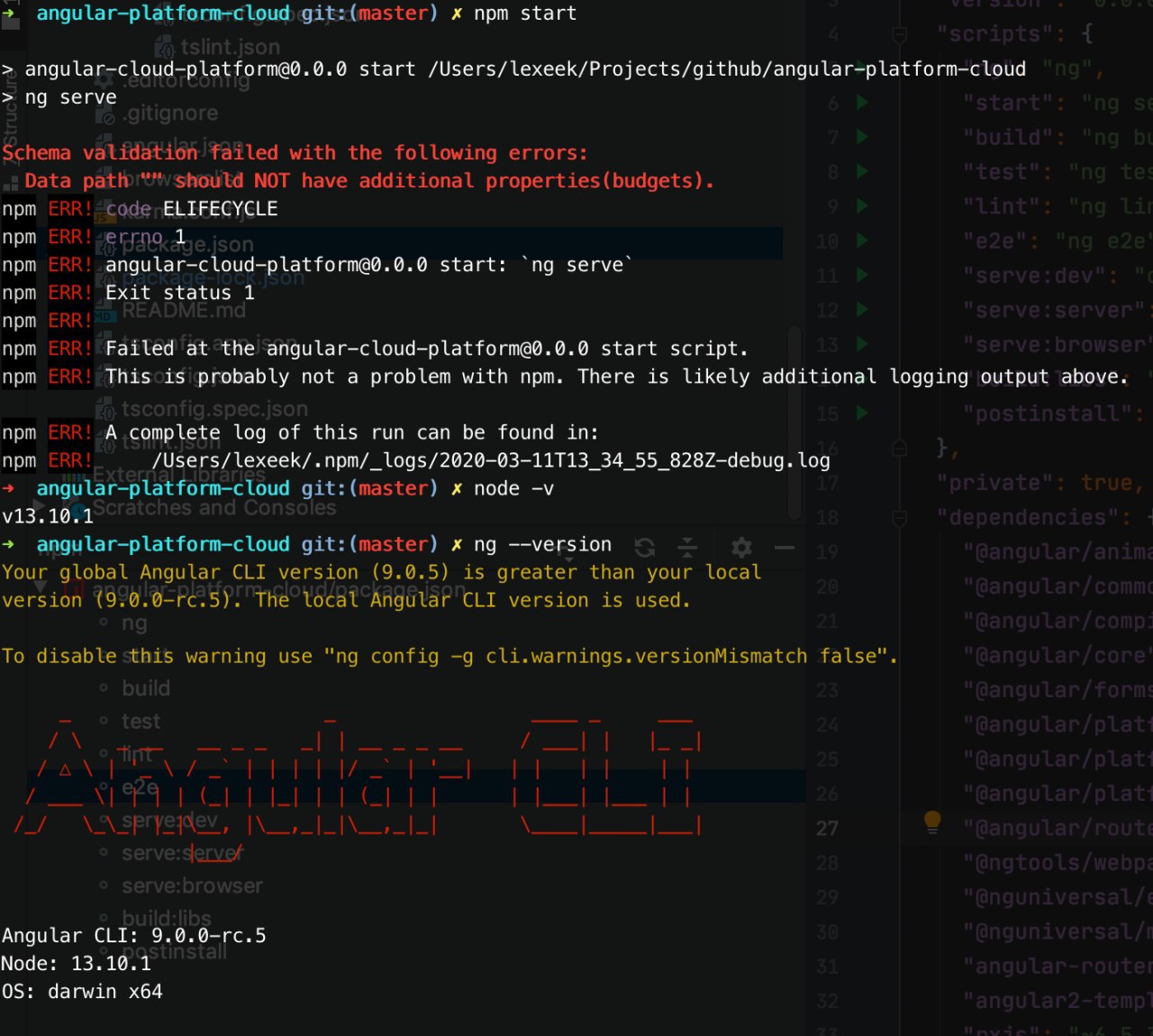Open package.json in the project tree
This screenshot has width=1153, height=1036.
pyautogui.click(x=187, y=244)
